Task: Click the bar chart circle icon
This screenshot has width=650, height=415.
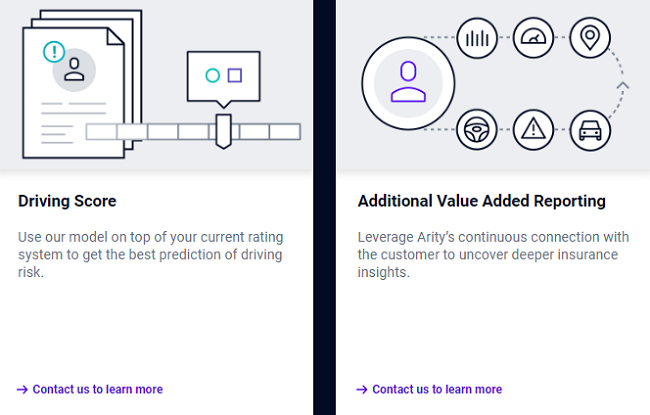Action: click(x=477, y=39)
